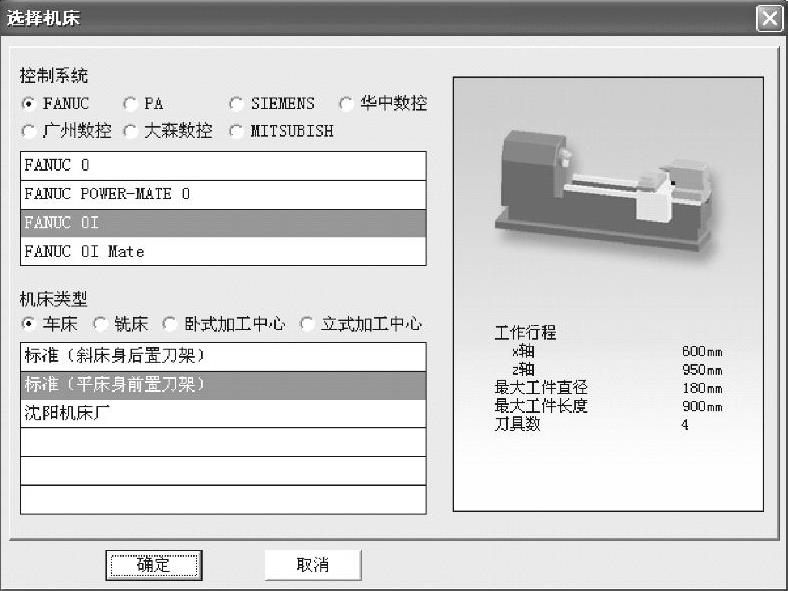Select the FANUC control system radio button

[x=29, y=104]
